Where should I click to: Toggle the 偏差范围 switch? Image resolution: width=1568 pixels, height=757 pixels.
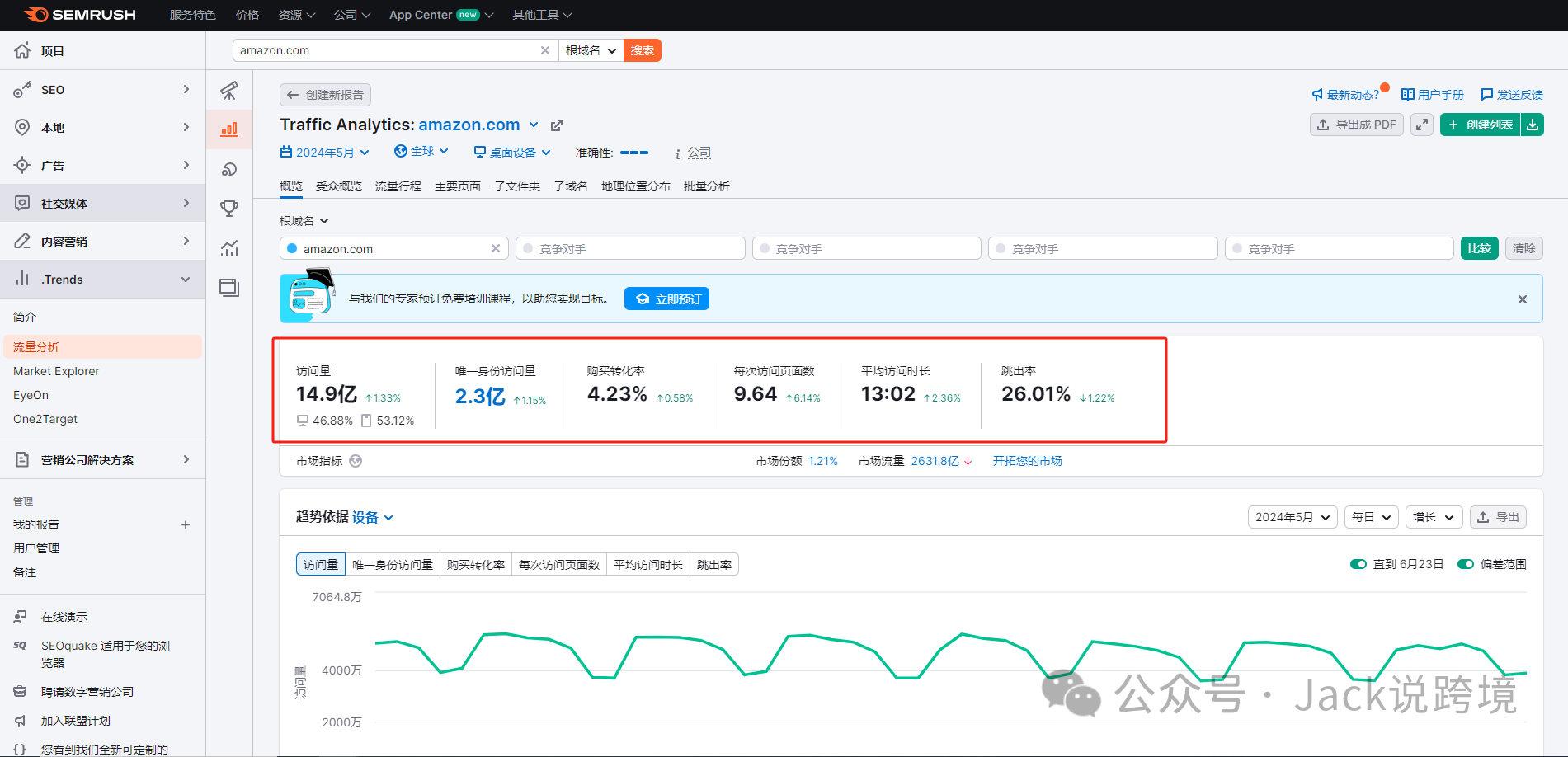click(x=1466, y=564)
